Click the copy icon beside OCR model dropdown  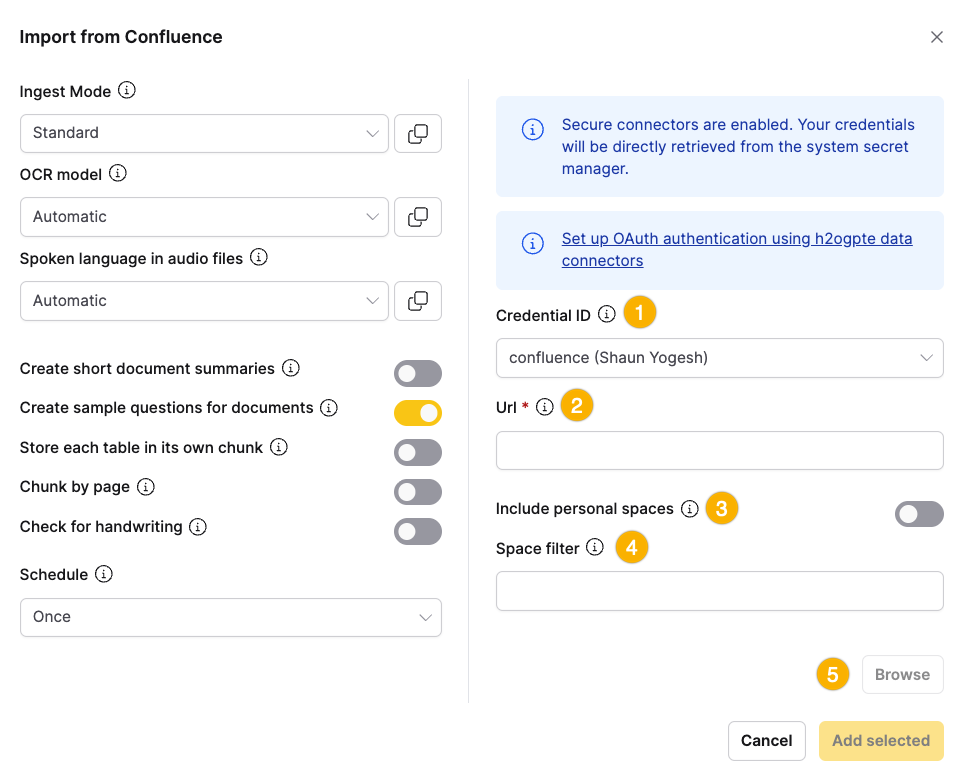[x=418, y=216]
